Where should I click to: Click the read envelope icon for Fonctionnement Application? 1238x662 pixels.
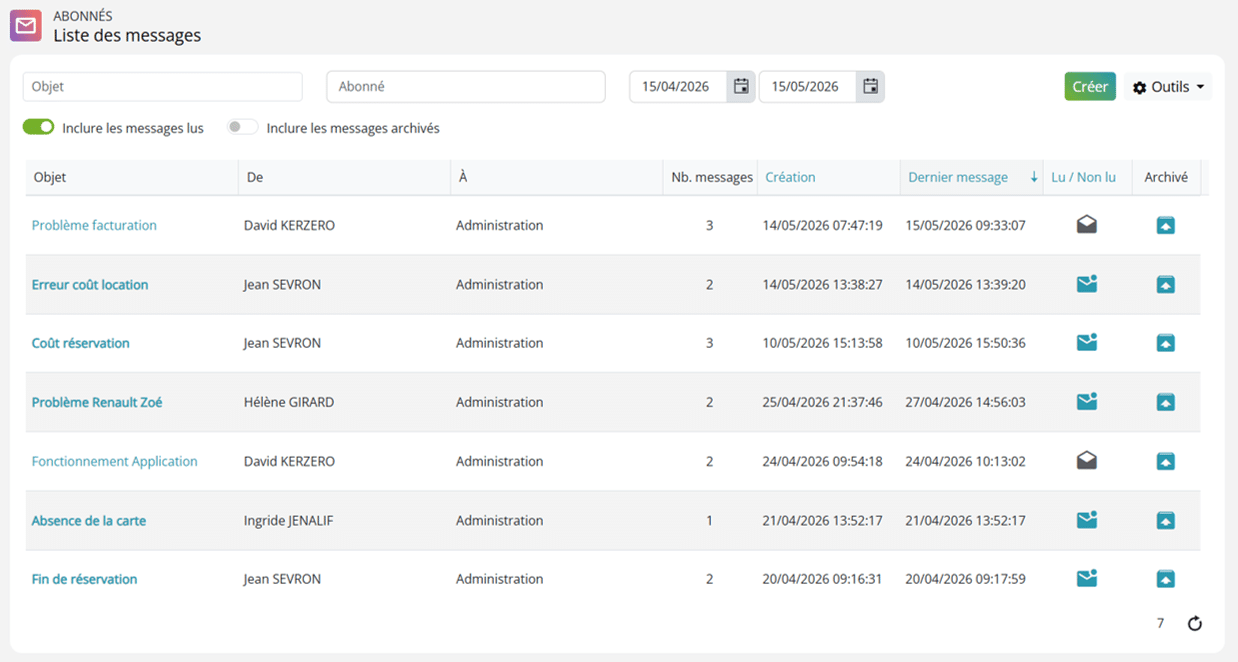1087,461
